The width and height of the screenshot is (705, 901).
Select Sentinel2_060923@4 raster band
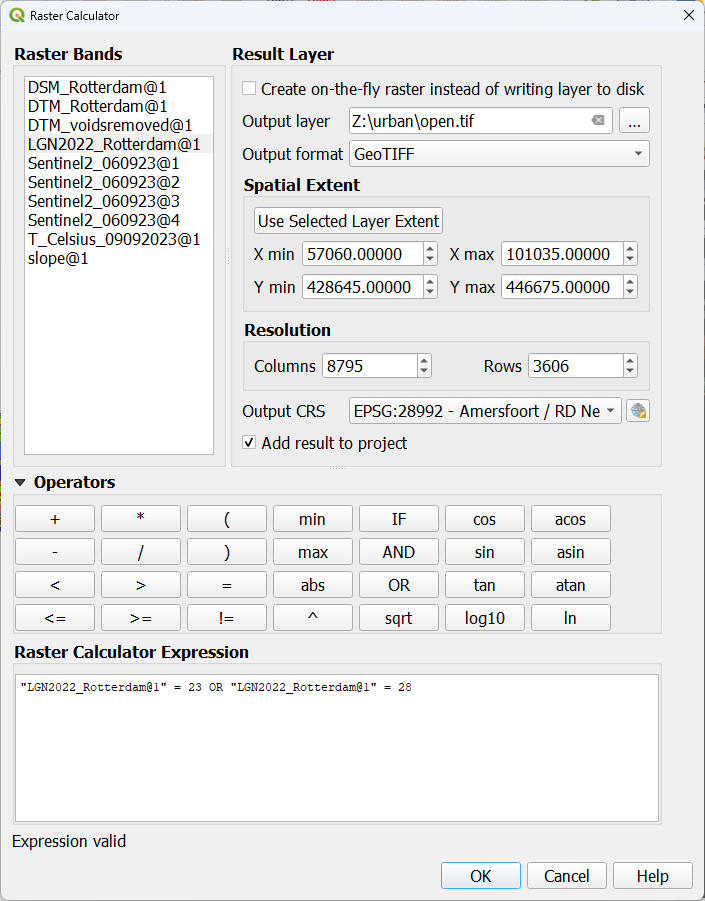pyautogui.click(x=119, y=220)
